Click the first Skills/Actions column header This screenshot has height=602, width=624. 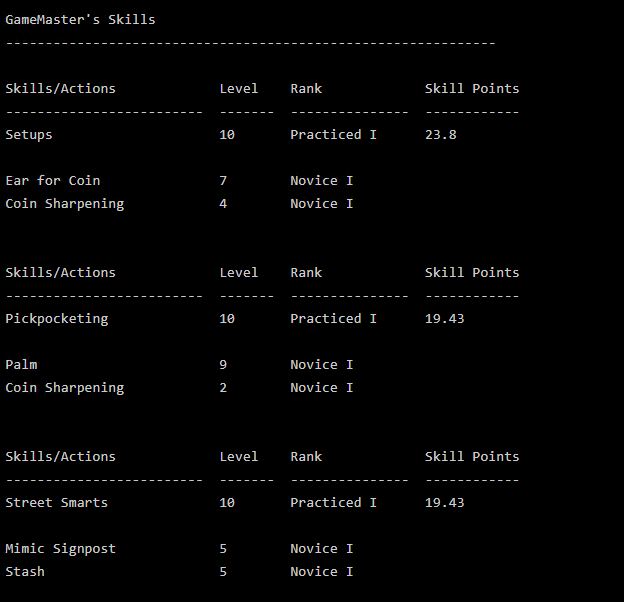pos(60,88)
